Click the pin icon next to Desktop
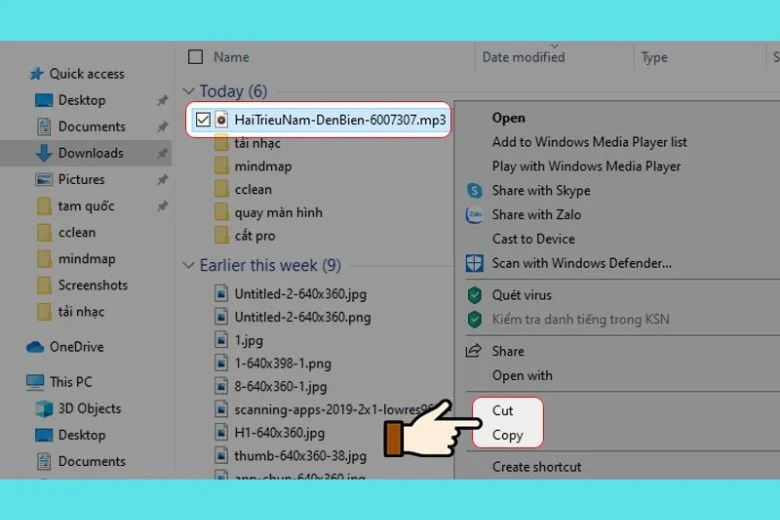The width and height of the screenshot is (780, 520). [x=162, y=101]
